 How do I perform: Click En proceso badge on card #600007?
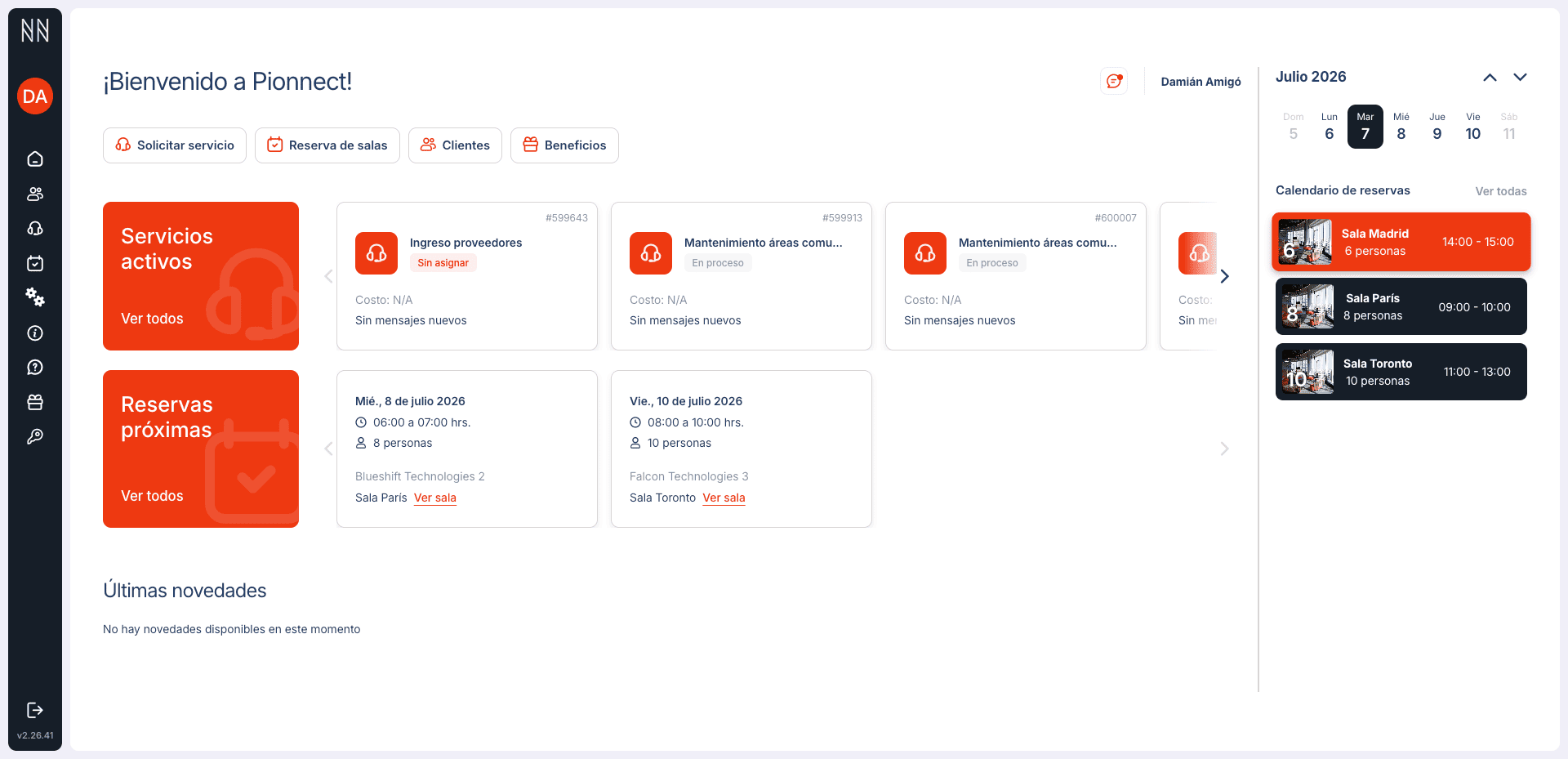[x=992, y=263]
